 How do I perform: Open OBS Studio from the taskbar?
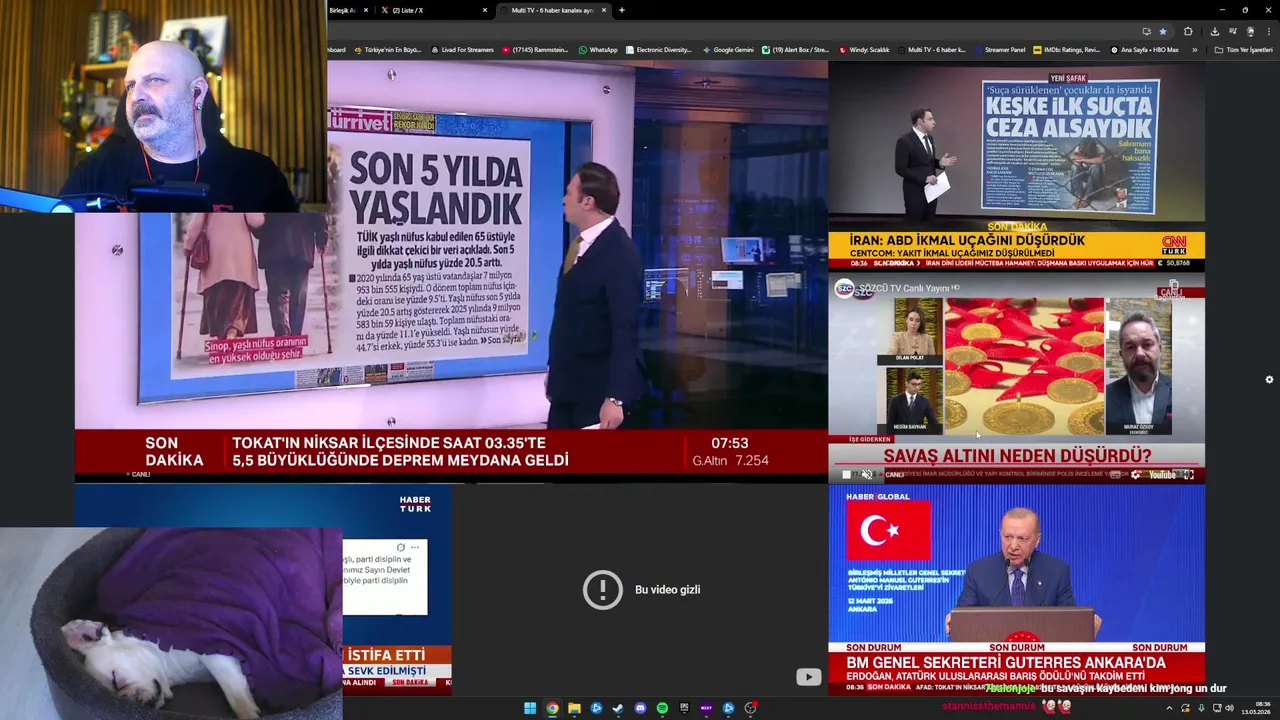pyautogui.click(x=750, y=708)
